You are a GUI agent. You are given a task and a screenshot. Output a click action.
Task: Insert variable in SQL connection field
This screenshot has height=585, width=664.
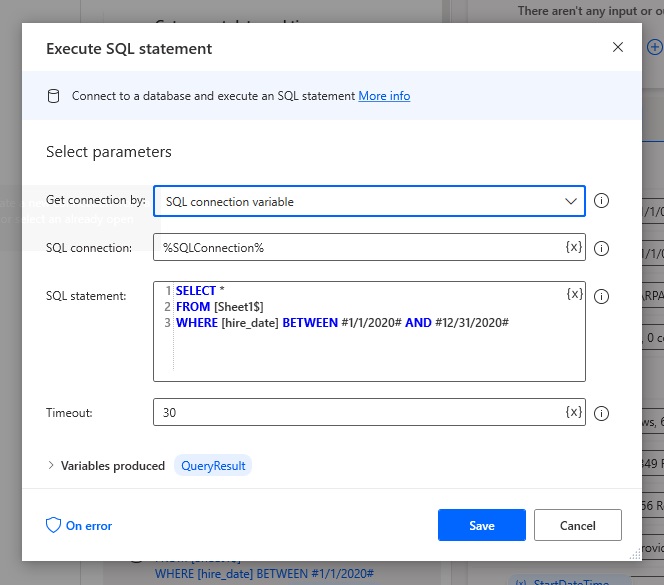[x=574, y=247]
